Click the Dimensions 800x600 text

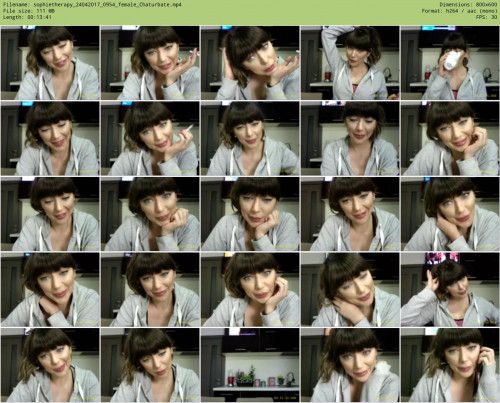[468, 5]
